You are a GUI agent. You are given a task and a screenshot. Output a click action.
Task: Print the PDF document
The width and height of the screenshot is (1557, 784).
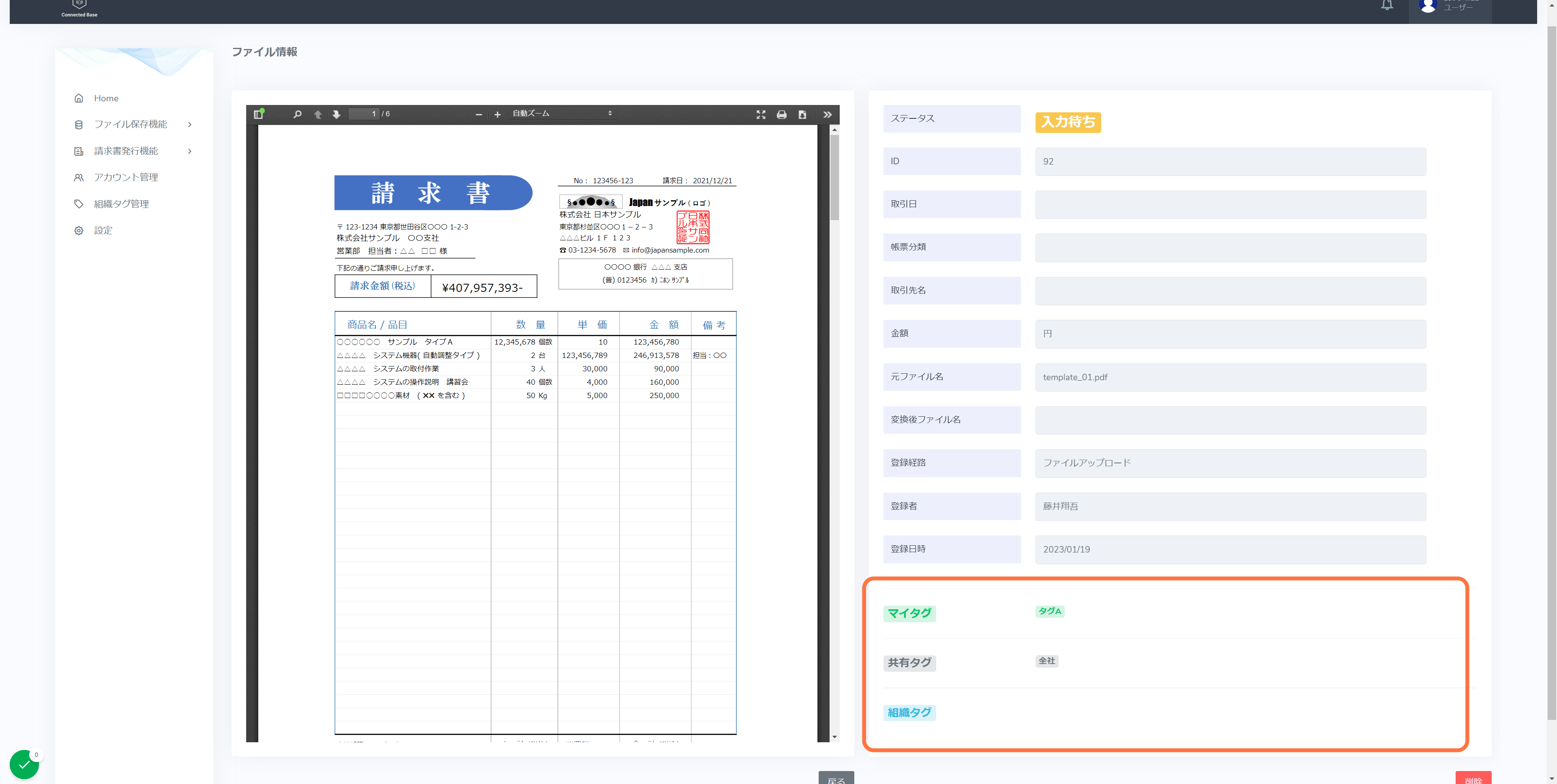(781, 114)
